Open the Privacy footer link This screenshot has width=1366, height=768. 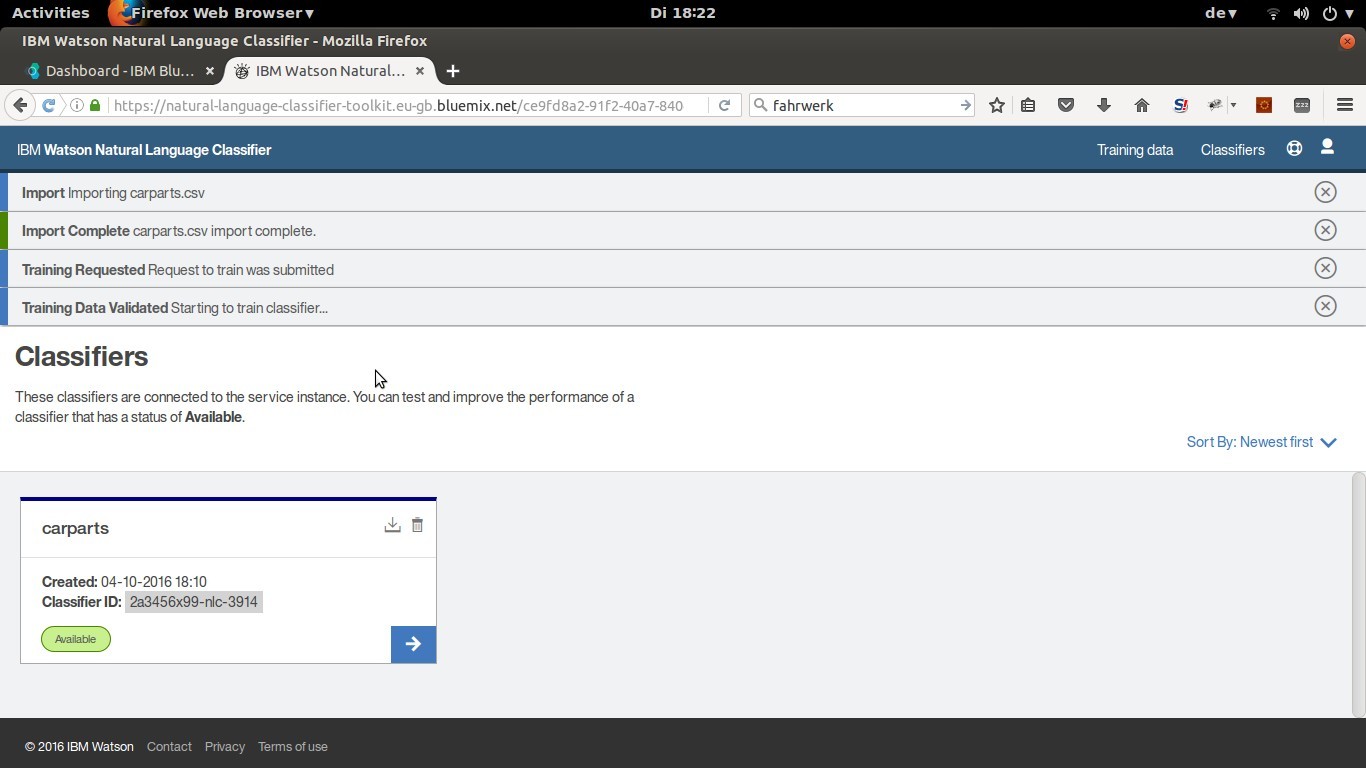coord(225,747)
